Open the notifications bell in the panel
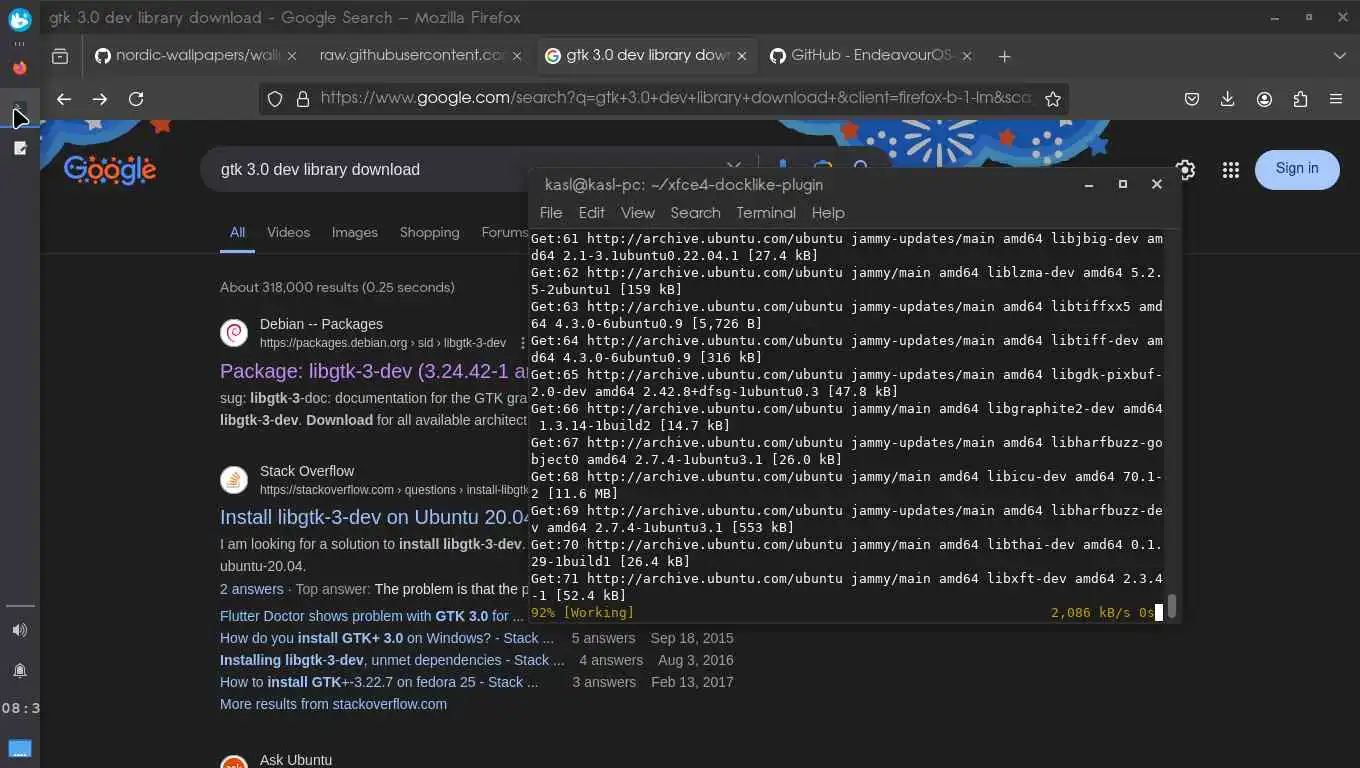This screenshot has width=1360, height=768. [19, 670]
